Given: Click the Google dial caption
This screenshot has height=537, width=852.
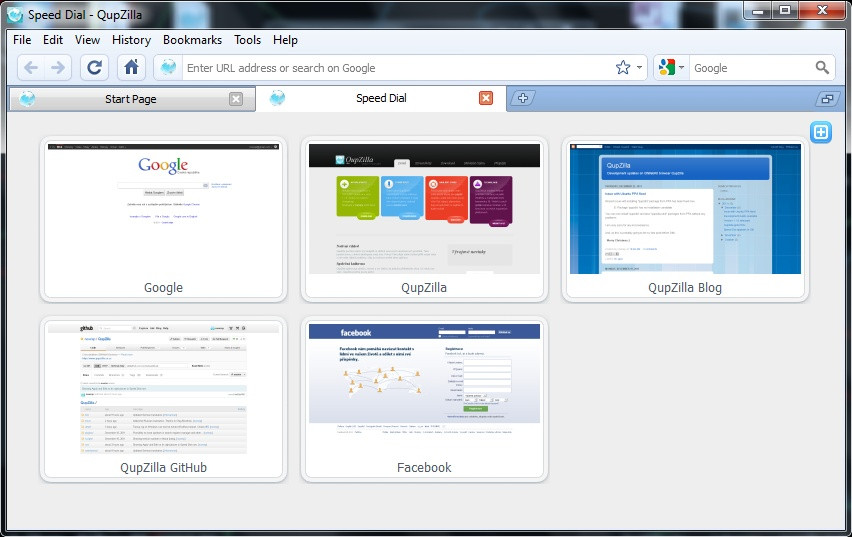Looking at the screenshot, I should click(163, 288).
